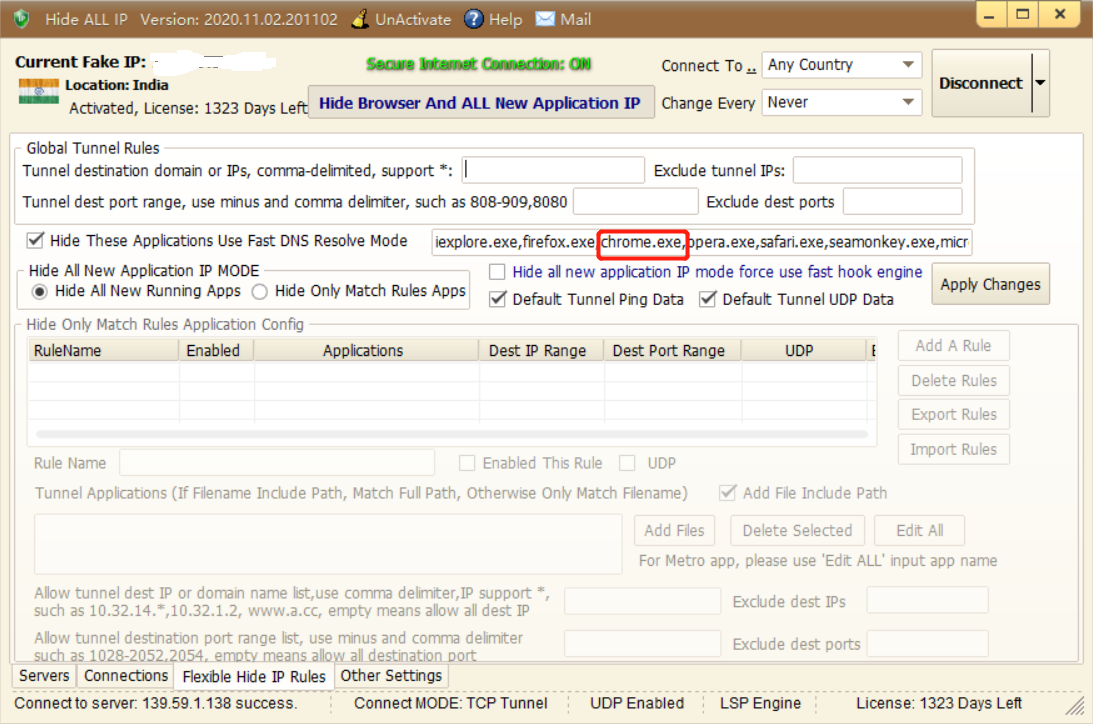Image resolution: width=1093 pixels, height=724 pixels.
Task: Click the Mail envelope icon
Action: click(x=545, y=18)
